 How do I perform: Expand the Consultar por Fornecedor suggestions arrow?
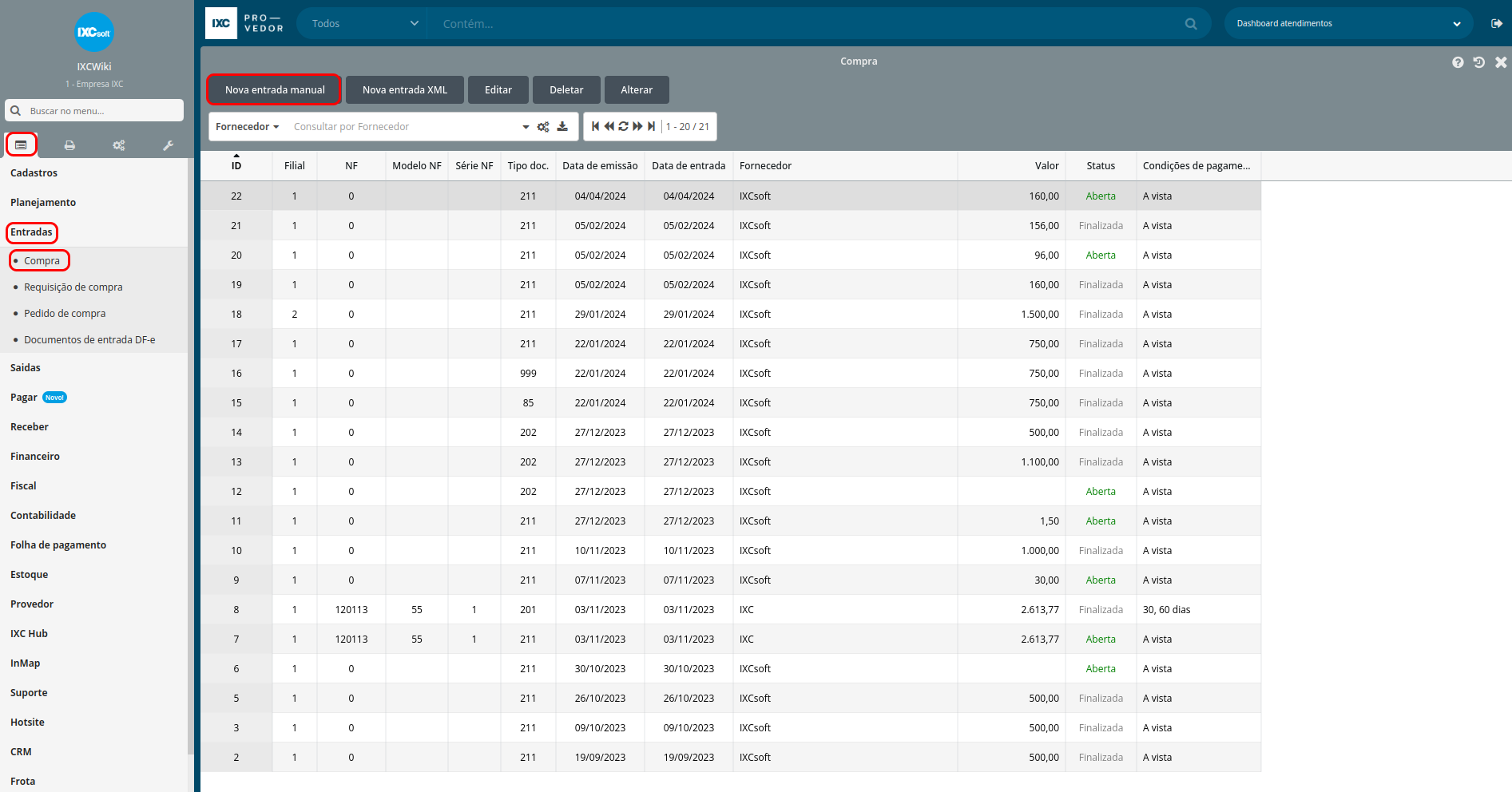click(526, 127)
